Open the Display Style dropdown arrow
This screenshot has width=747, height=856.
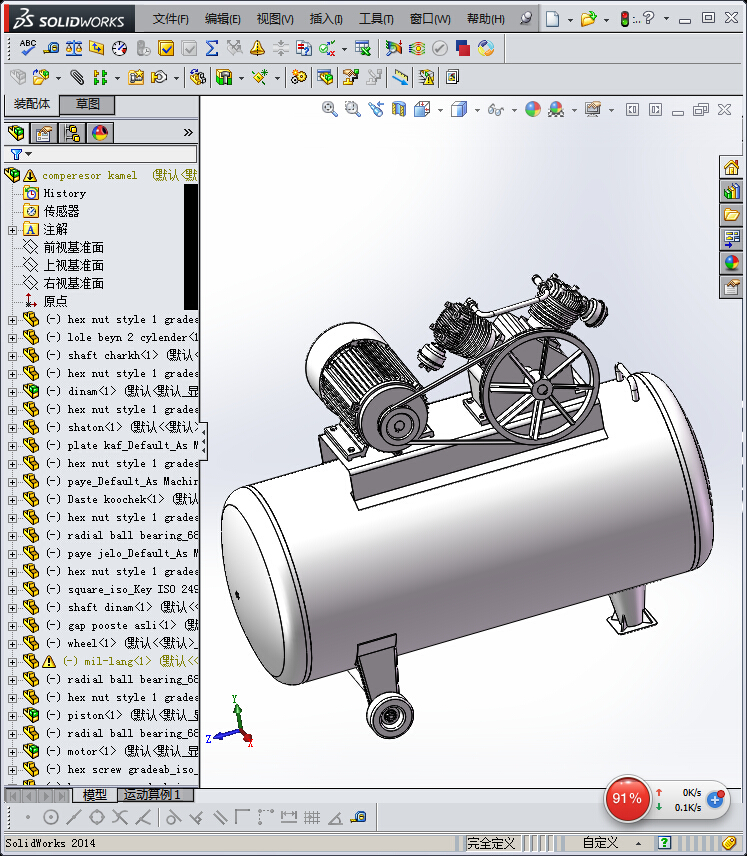[x=477, y=110]
